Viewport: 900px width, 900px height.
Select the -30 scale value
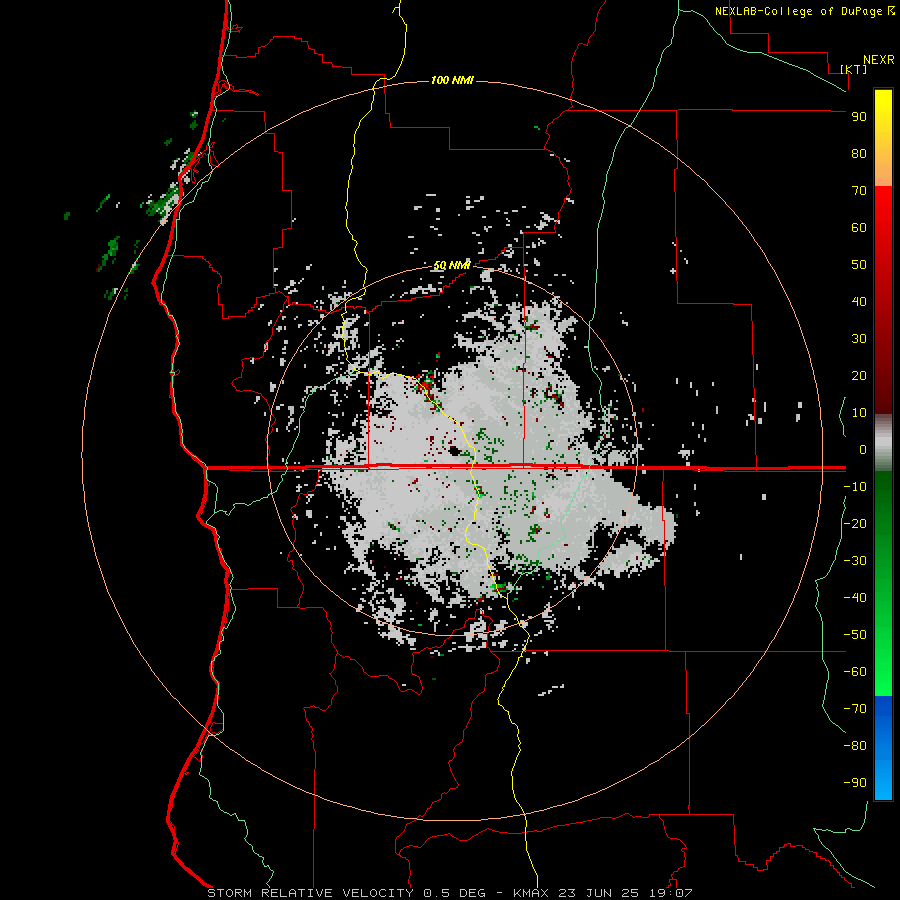coord(855,561)
